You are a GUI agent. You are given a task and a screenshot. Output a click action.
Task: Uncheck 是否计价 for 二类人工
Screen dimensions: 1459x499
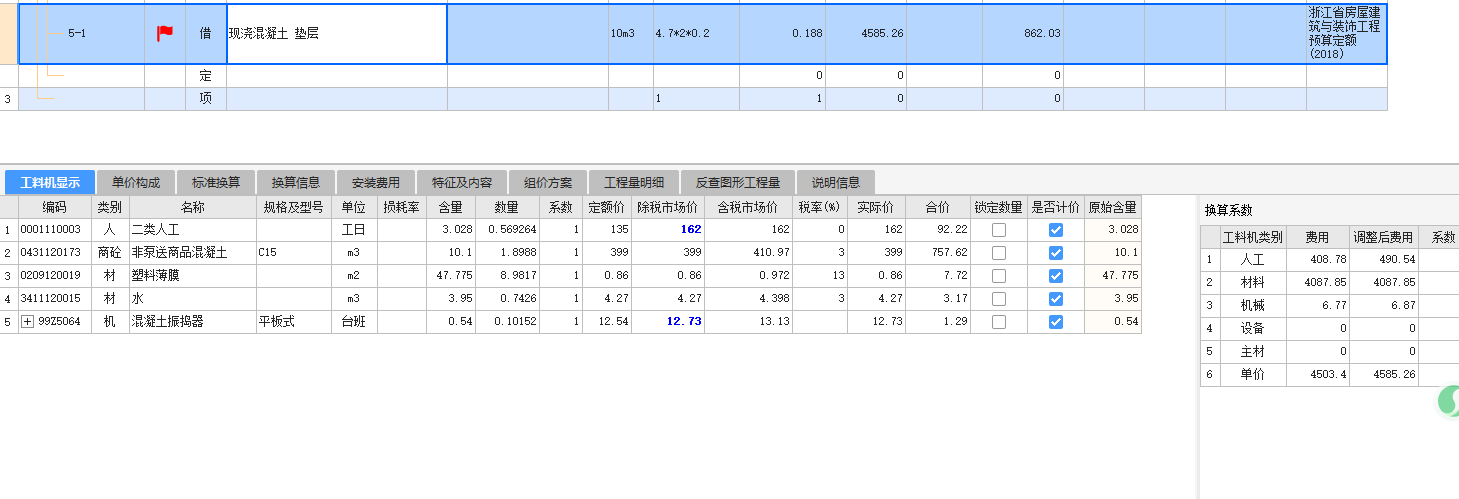tap(1055, 229)
